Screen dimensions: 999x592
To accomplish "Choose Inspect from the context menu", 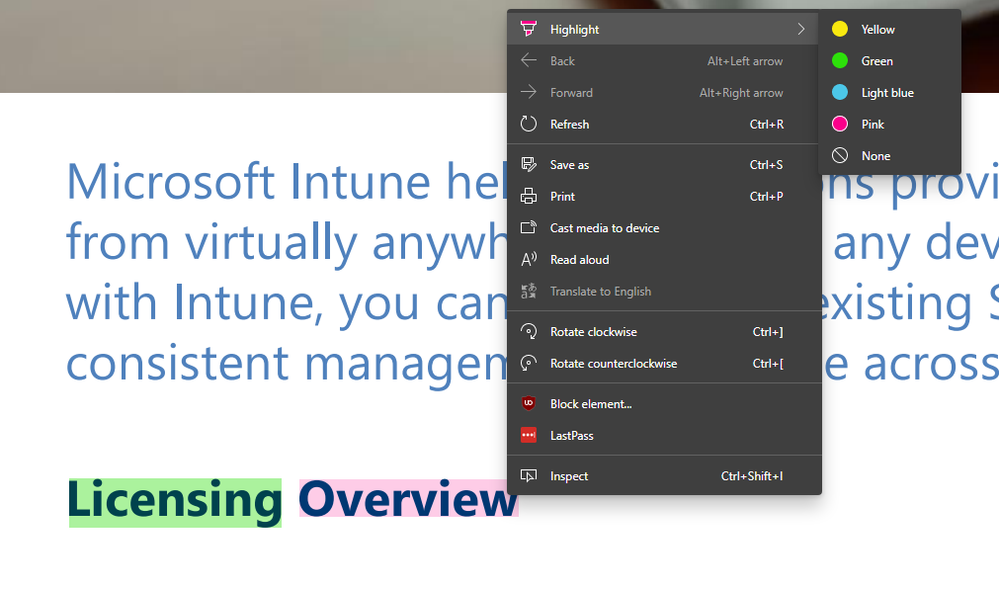I will click(x=663, y=475).
